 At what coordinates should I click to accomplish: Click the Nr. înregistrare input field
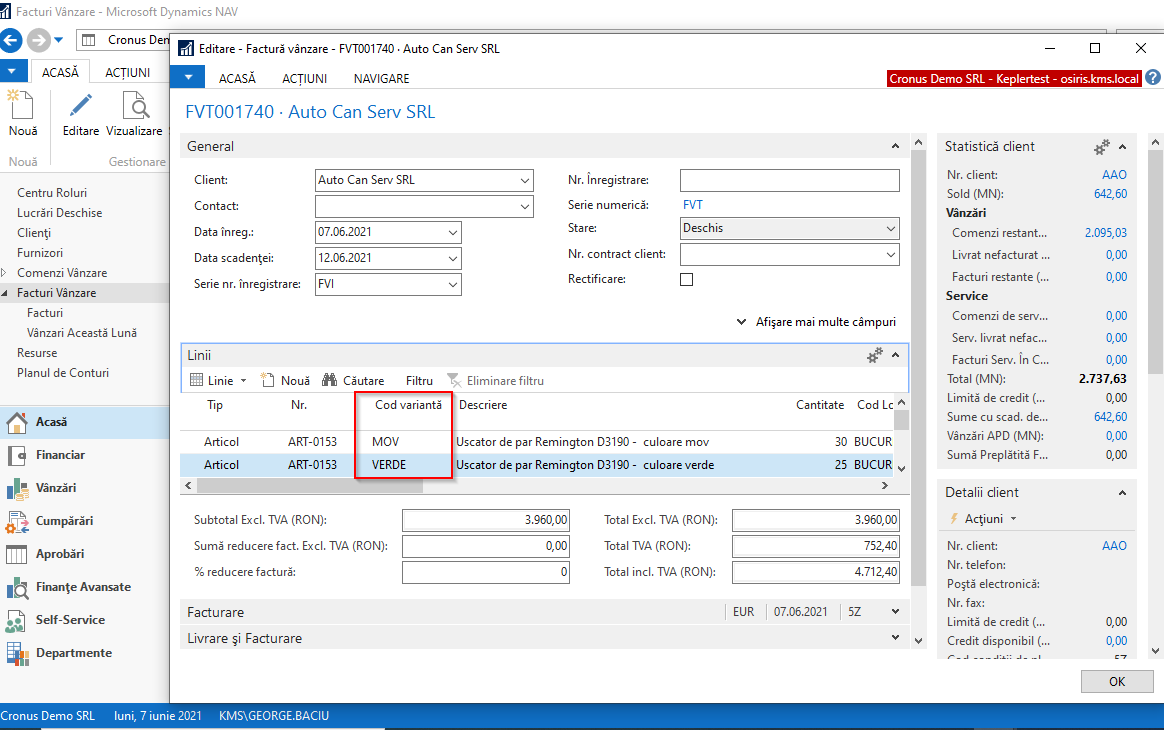pyautogui.click(x=789, y=181)
